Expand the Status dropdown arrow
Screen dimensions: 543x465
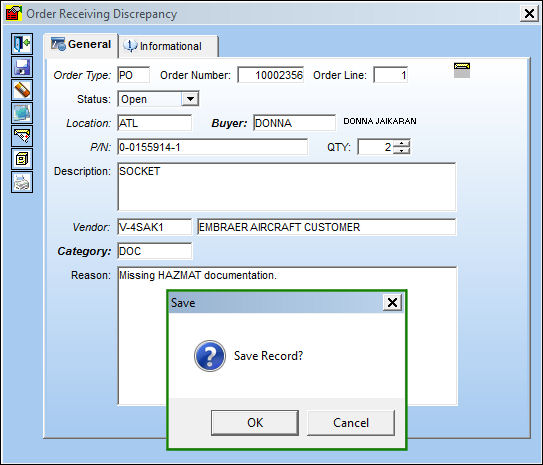pos(190,99)
